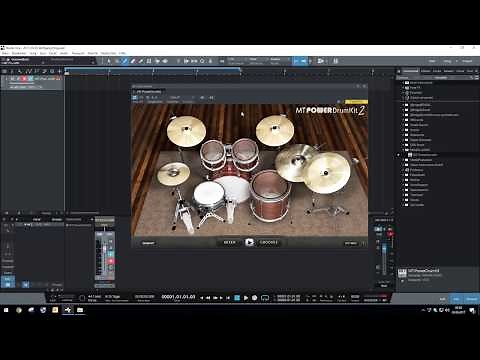The height and width of the screenshot is (360, 480).
Task: Select the Listen speaker tool in the toolbar
Action: (x=165, y=61)
